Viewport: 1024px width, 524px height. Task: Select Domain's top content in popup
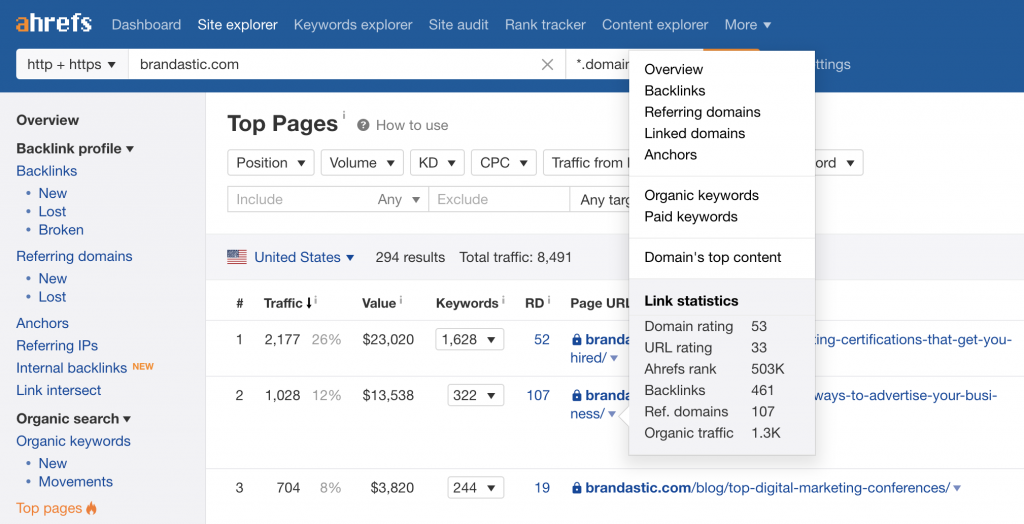click(x=712, y=257)
